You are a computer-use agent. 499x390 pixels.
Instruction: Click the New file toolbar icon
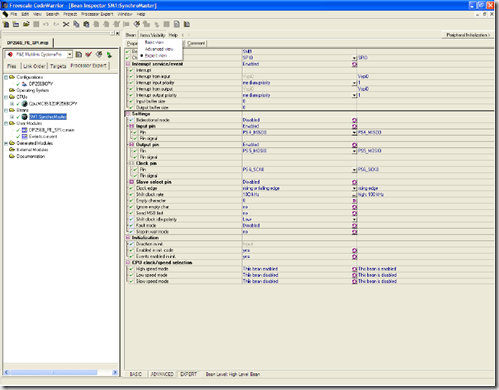[x=6, y=24]
